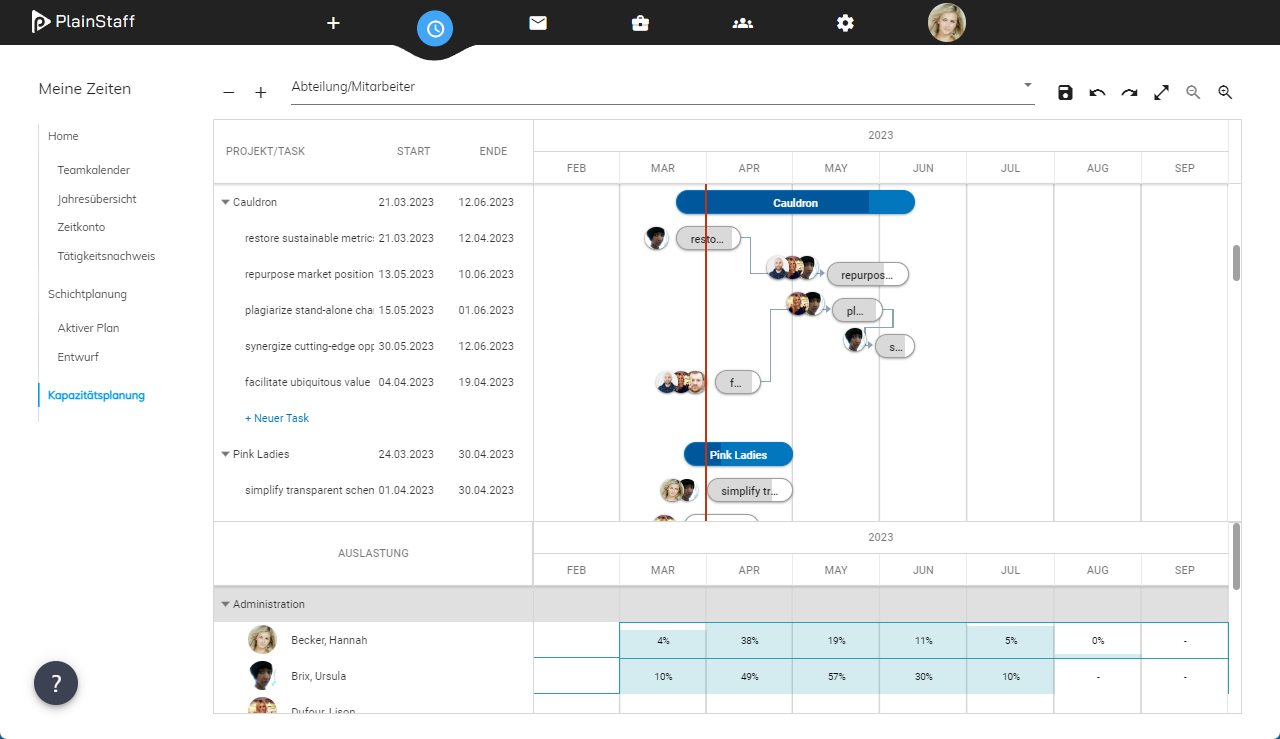Viewport: 1280px width, 739px height.
Task: Open the team people icon
Action: click(x=742, y=23)
